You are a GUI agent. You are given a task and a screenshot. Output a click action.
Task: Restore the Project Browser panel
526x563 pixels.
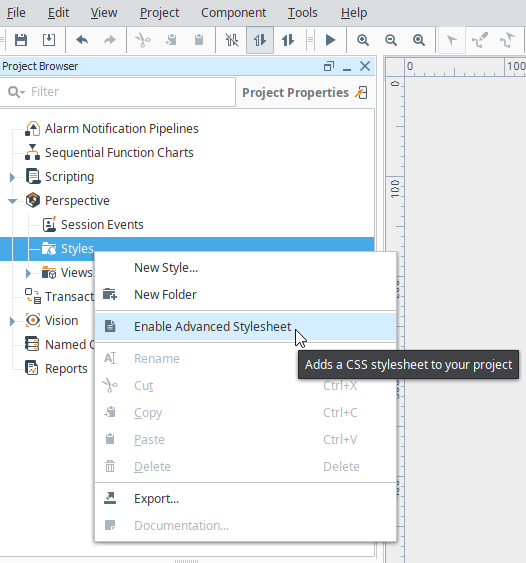[329, 66]
